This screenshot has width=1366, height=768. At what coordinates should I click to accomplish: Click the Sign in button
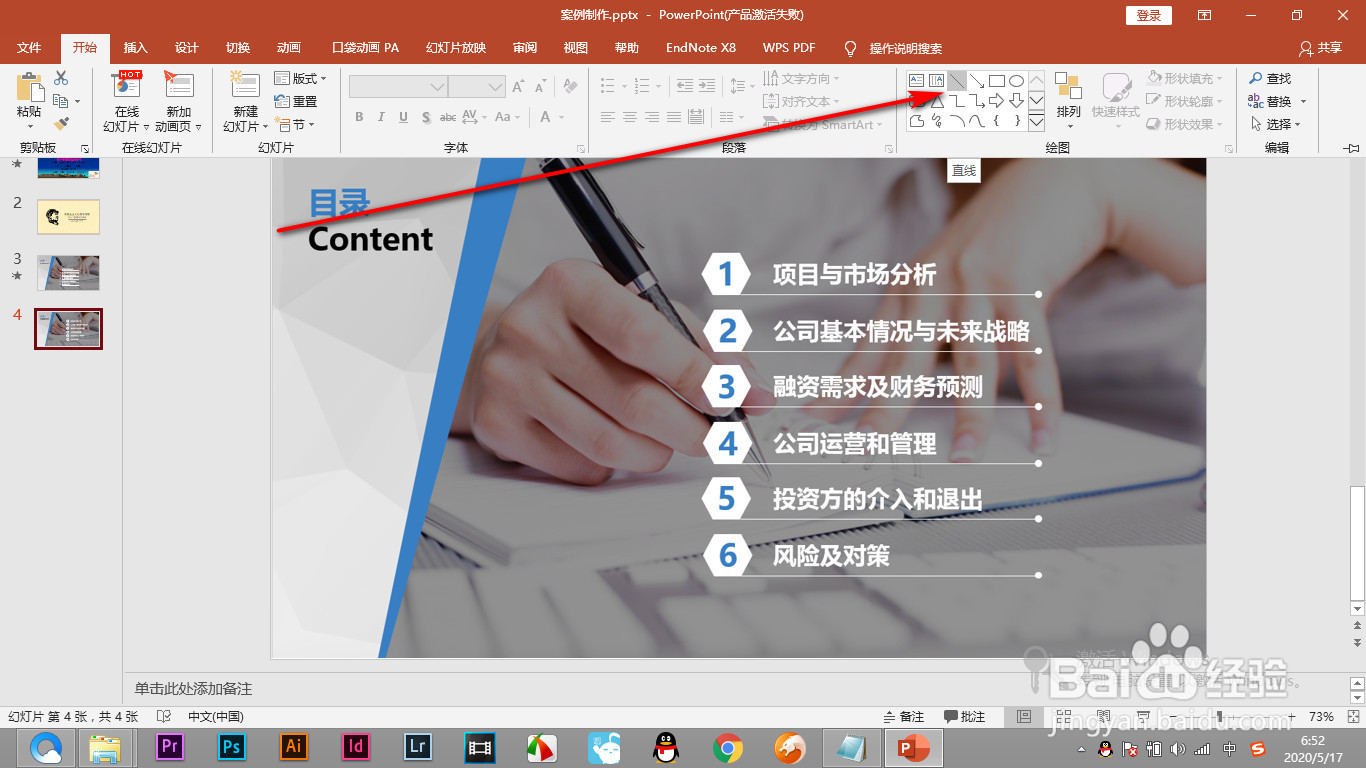point(1149,15)
